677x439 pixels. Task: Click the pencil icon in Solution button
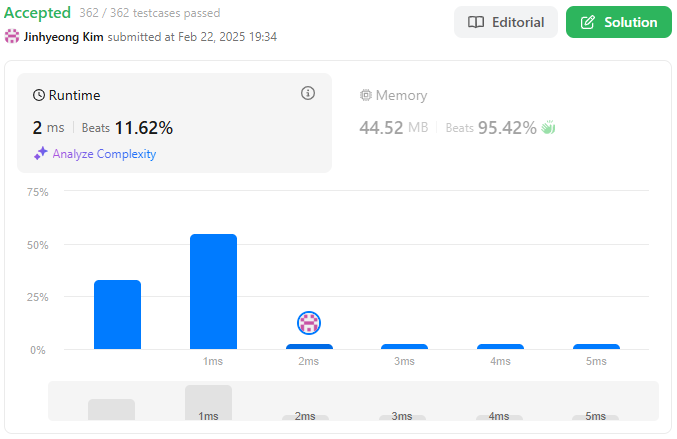point(588,22)
